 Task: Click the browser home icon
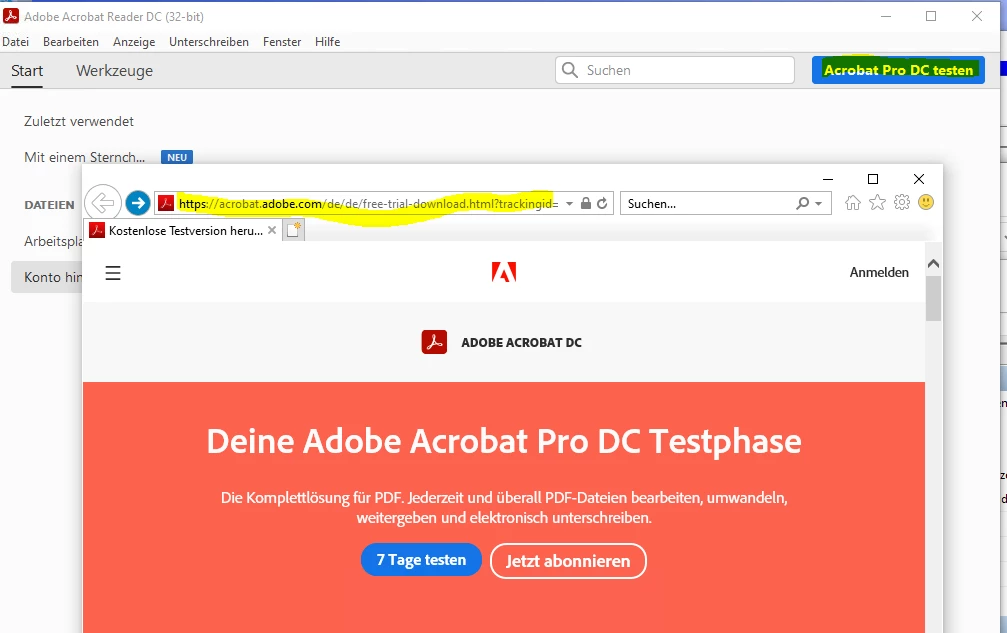tap(853, 203)
